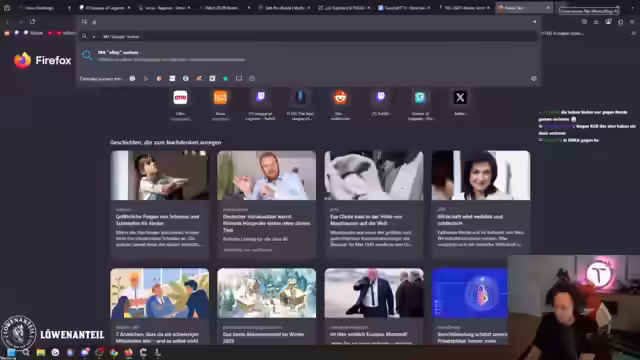640x360 pixels.
Task: Open the Firefox hamburger menu icon
Action: pos(632,22)
